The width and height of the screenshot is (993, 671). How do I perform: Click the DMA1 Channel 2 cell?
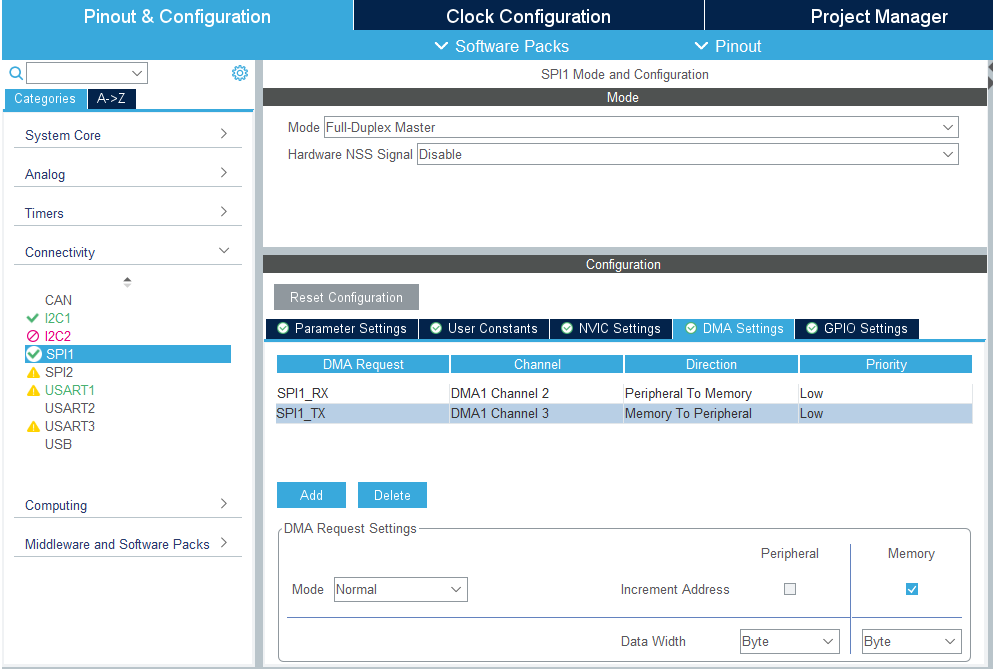click(536, 394)
